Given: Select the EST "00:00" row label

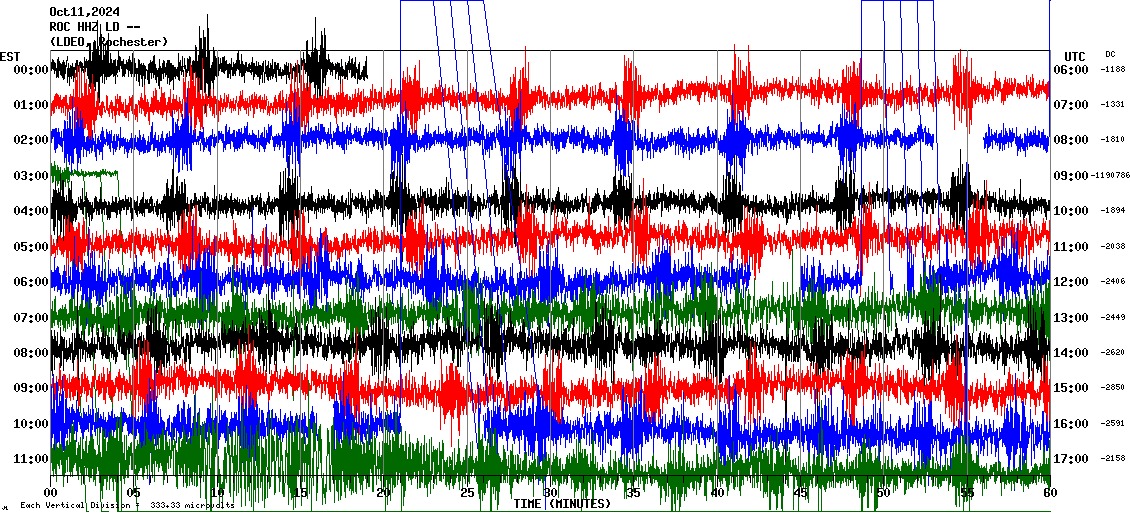Looking at the screenshot, I should 30,70.
